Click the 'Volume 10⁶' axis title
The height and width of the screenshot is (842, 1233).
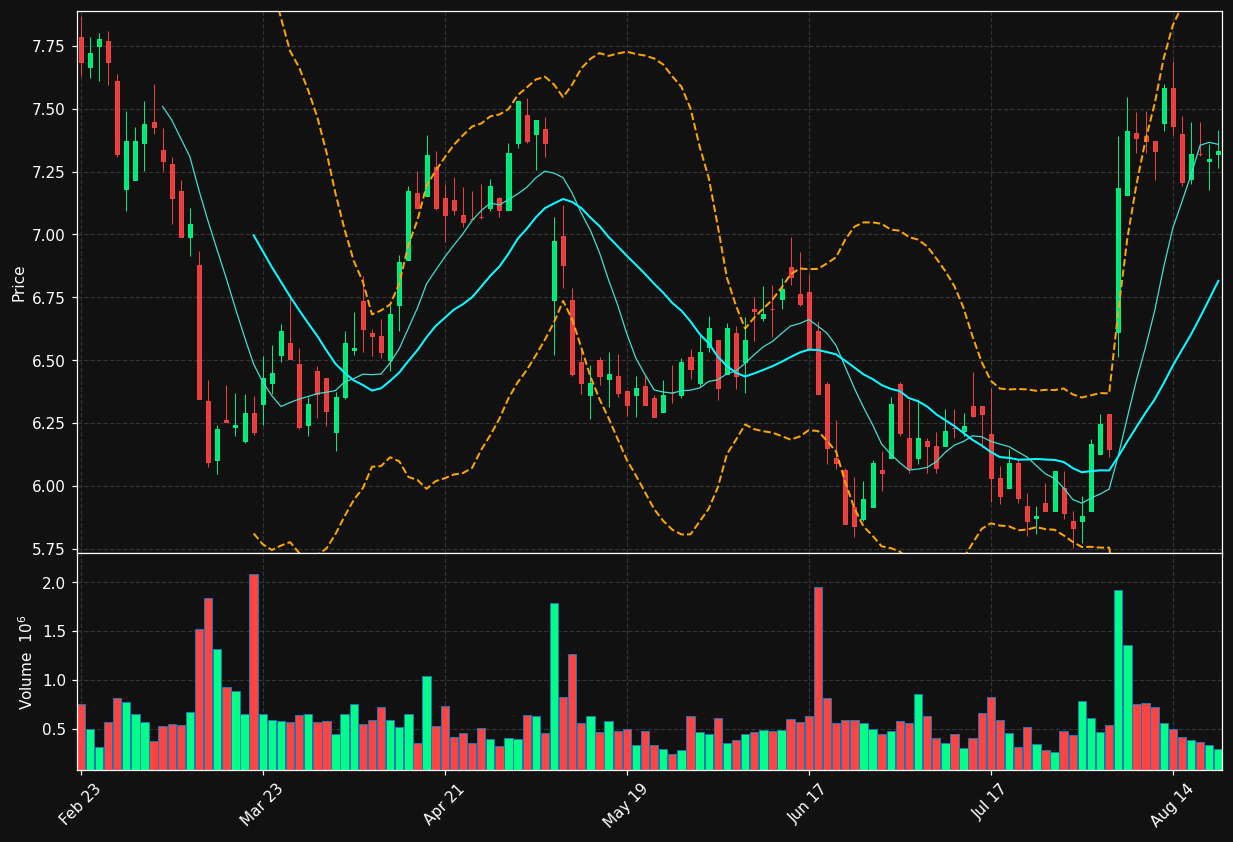tap(24, 662)
